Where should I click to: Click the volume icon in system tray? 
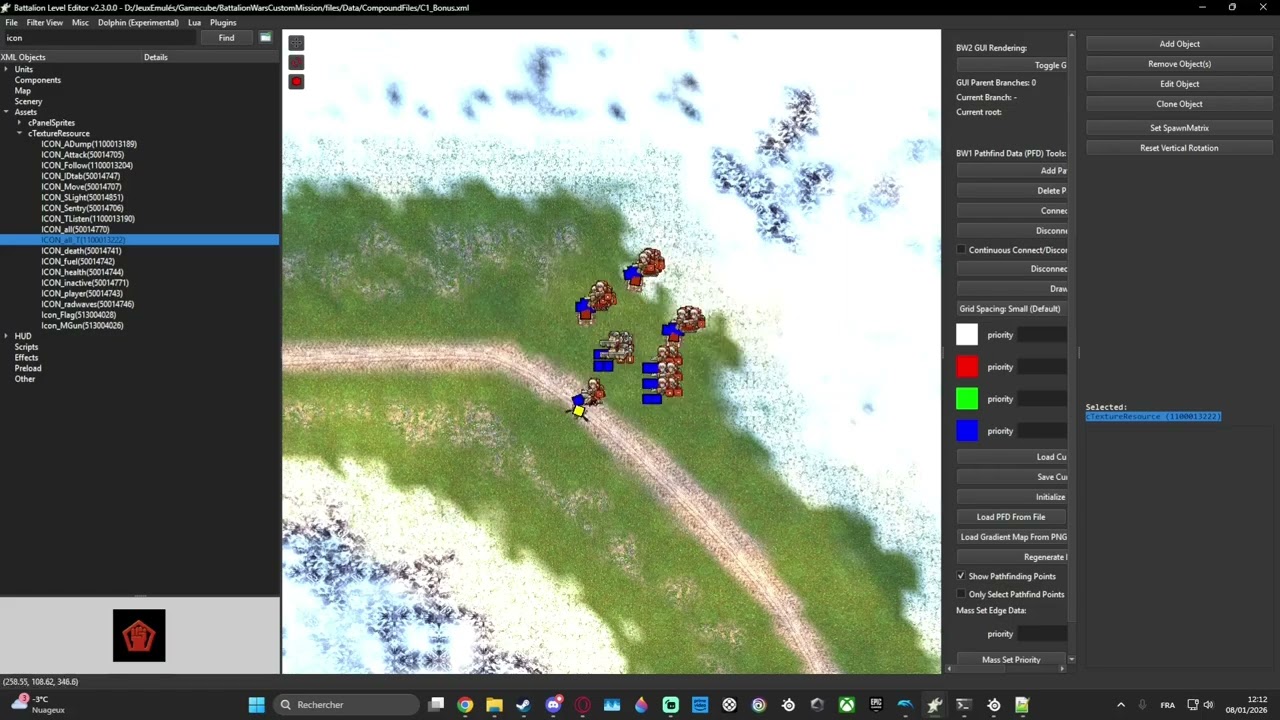1208,705
